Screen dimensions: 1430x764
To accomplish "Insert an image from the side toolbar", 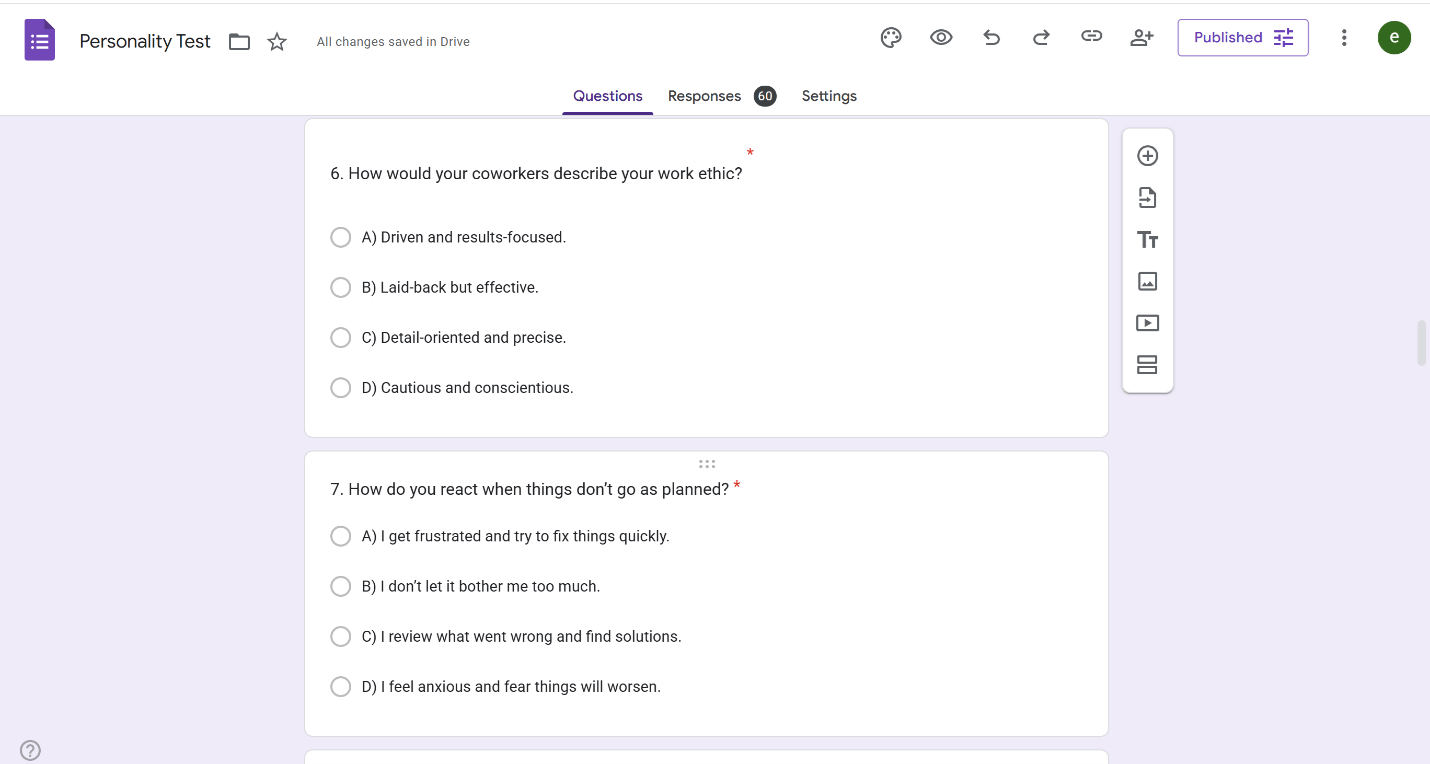I will [x=1147, y=282].
